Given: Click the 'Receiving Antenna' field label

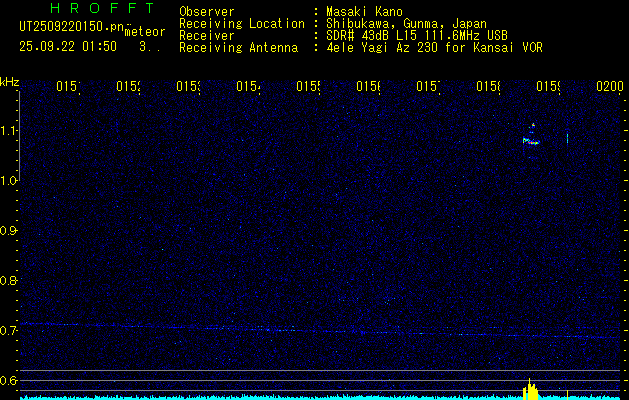Looking at the screenshot, I should [238, 47].
